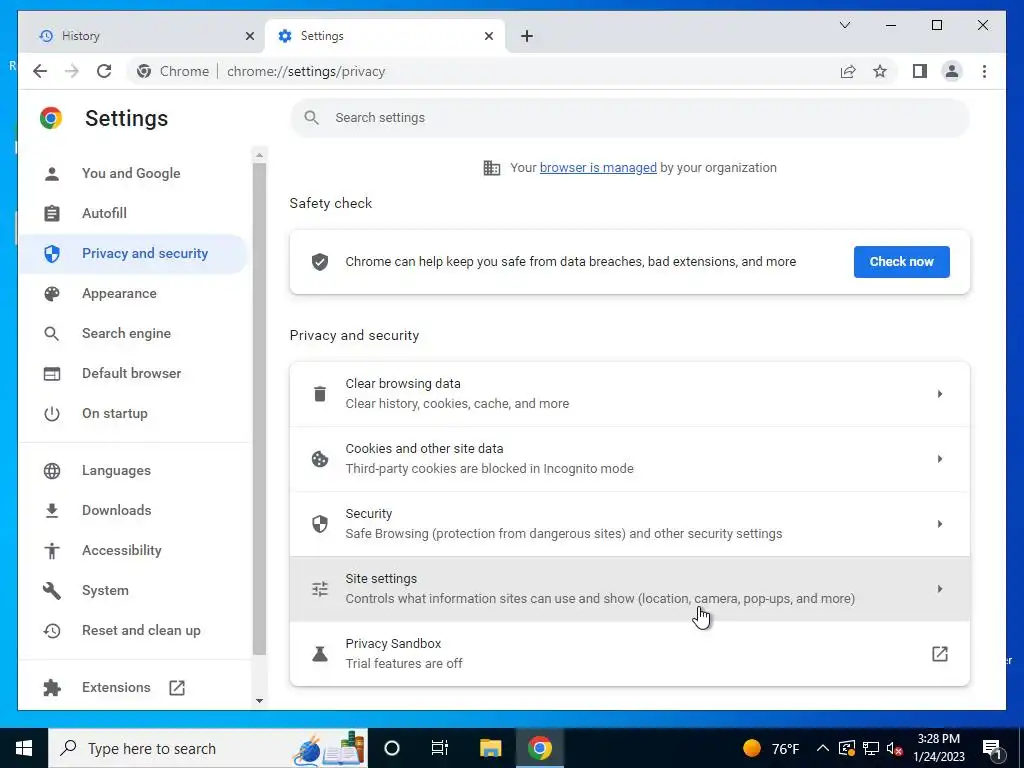The height and width of the screenshot is (768, 1024).
Task: Click the Search settings field
Action: click(630, 118)
